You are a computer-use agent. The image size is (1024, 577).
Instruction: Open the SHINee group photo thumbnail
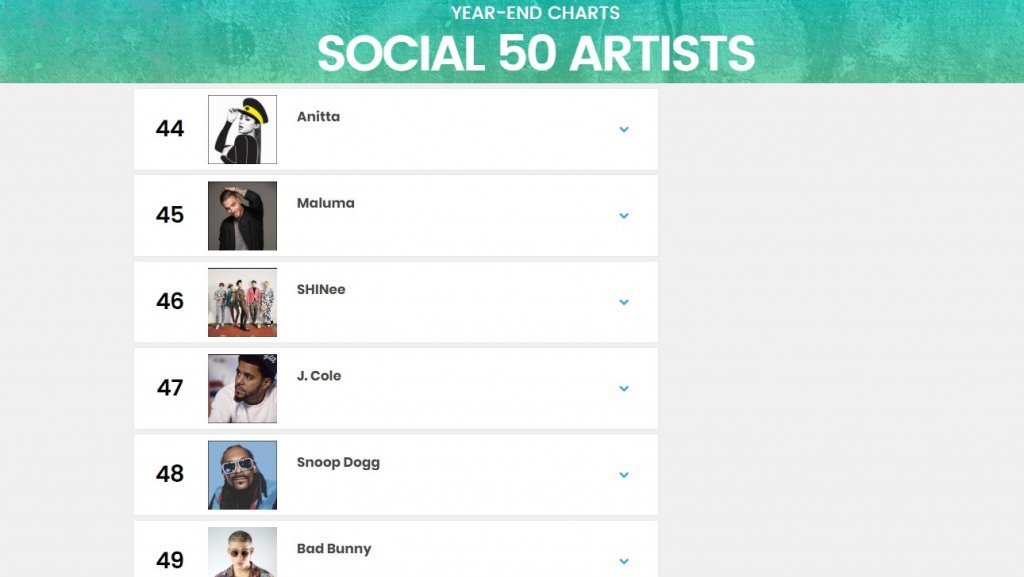point(242,302)
